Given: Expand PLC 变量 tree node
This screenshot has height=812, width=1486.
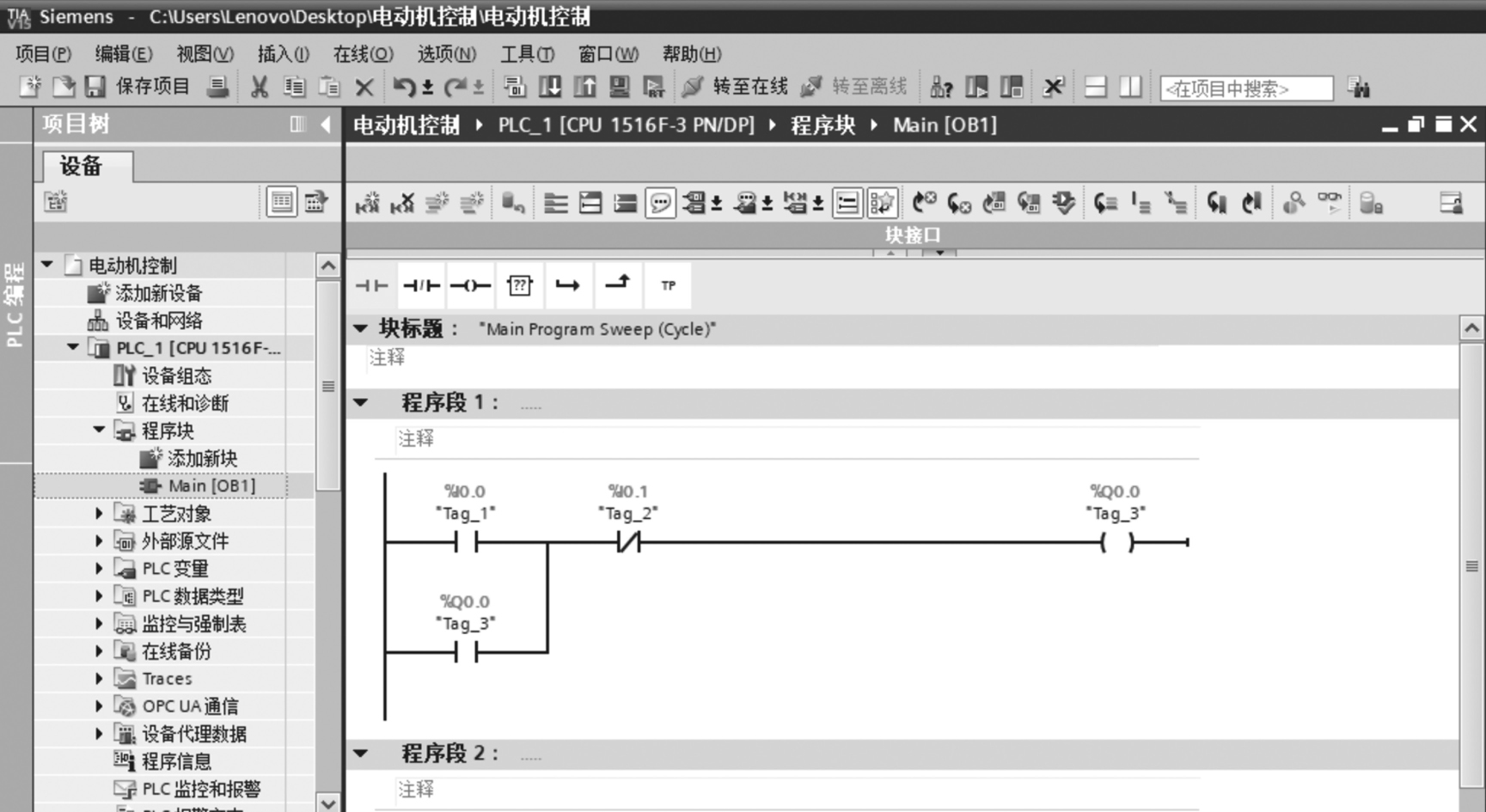Looking at the screenshot, I should [x=99, y=568].
